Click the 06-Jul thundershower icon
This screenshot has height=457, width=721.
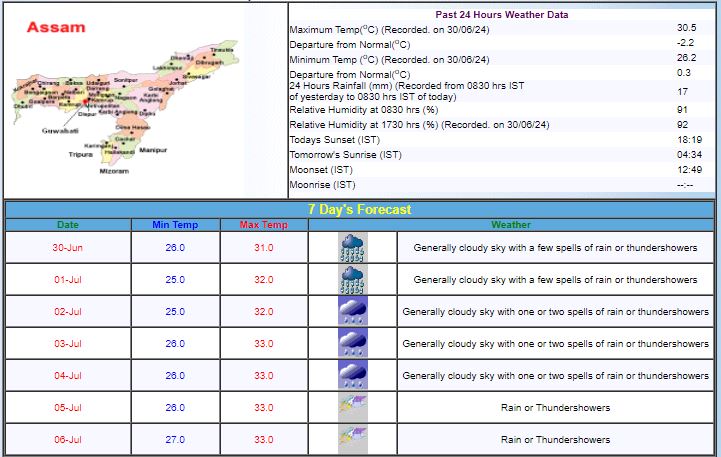coord(353,440)
